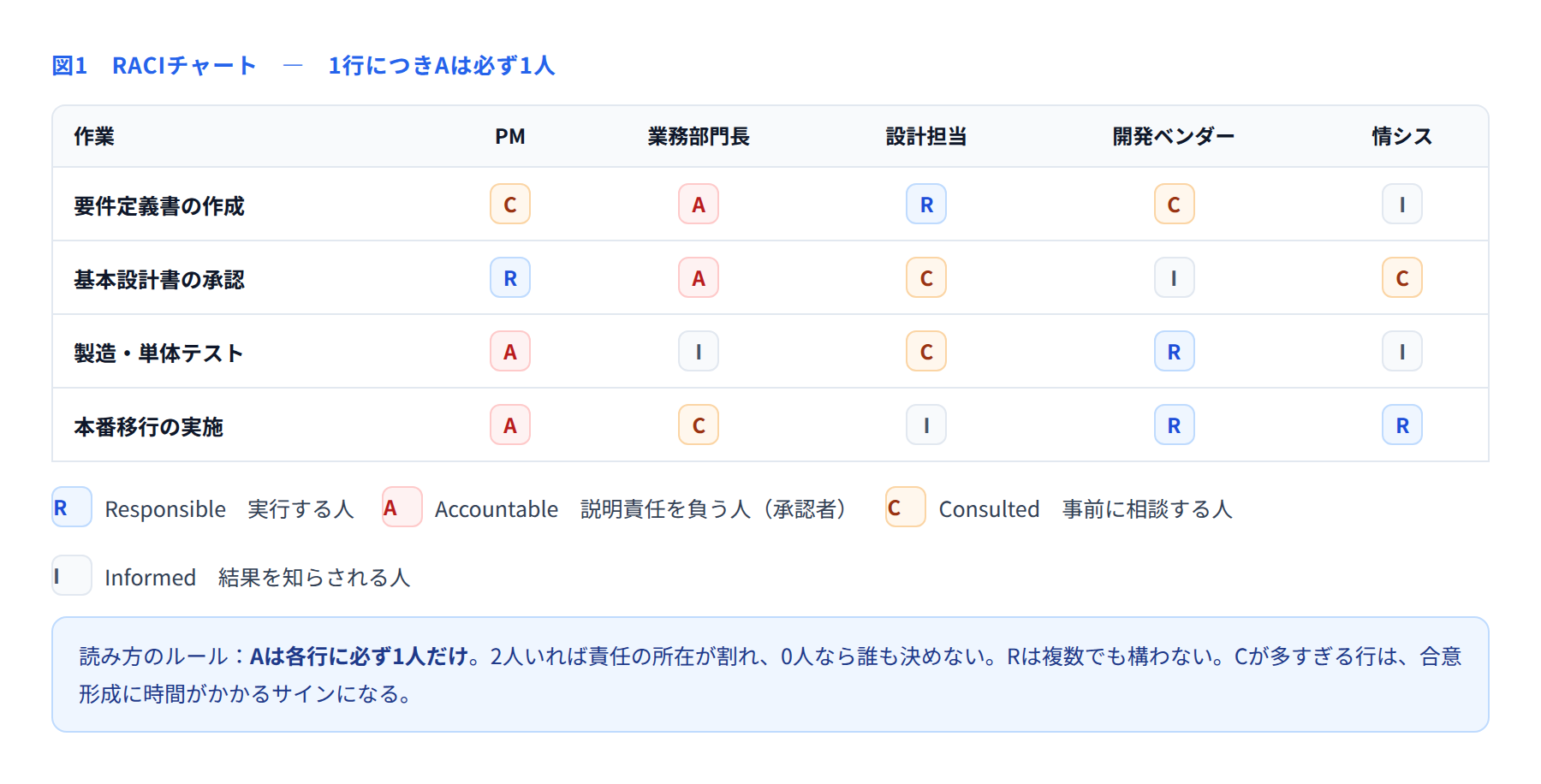The height and width of the screenshot is (784, 1541).
Task: Select the I badge for 開発ベンダー in 基本設計書の承認 row
Action: click(x=1175, y=278)
